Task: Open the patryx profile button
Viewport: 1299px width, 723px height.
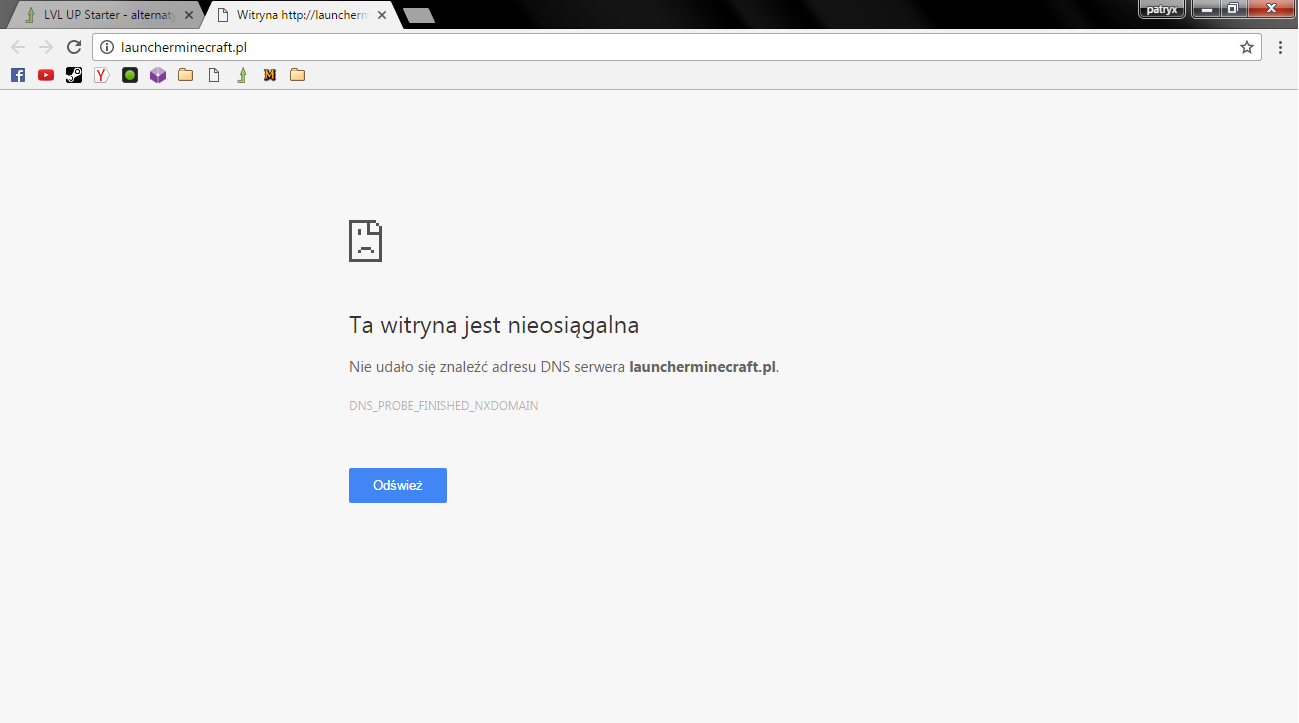Action: [1162, 9]
